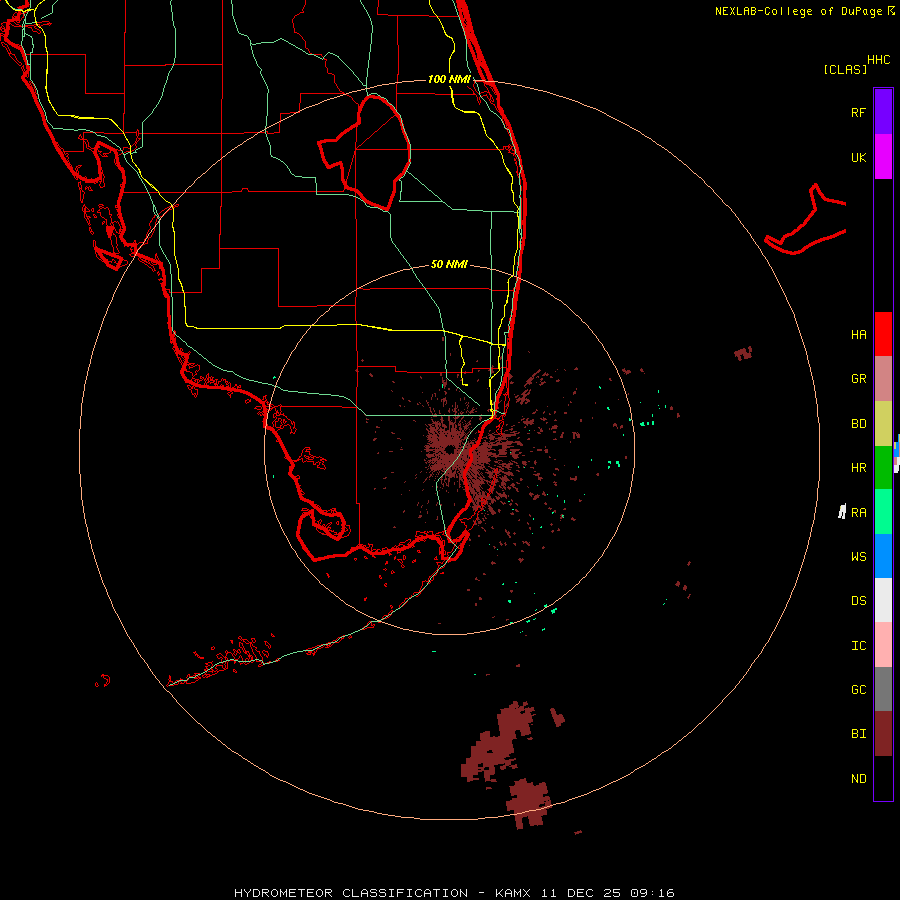
Task: Click the 'KAMX' radar site identifier
Action: tap(513, 893)
